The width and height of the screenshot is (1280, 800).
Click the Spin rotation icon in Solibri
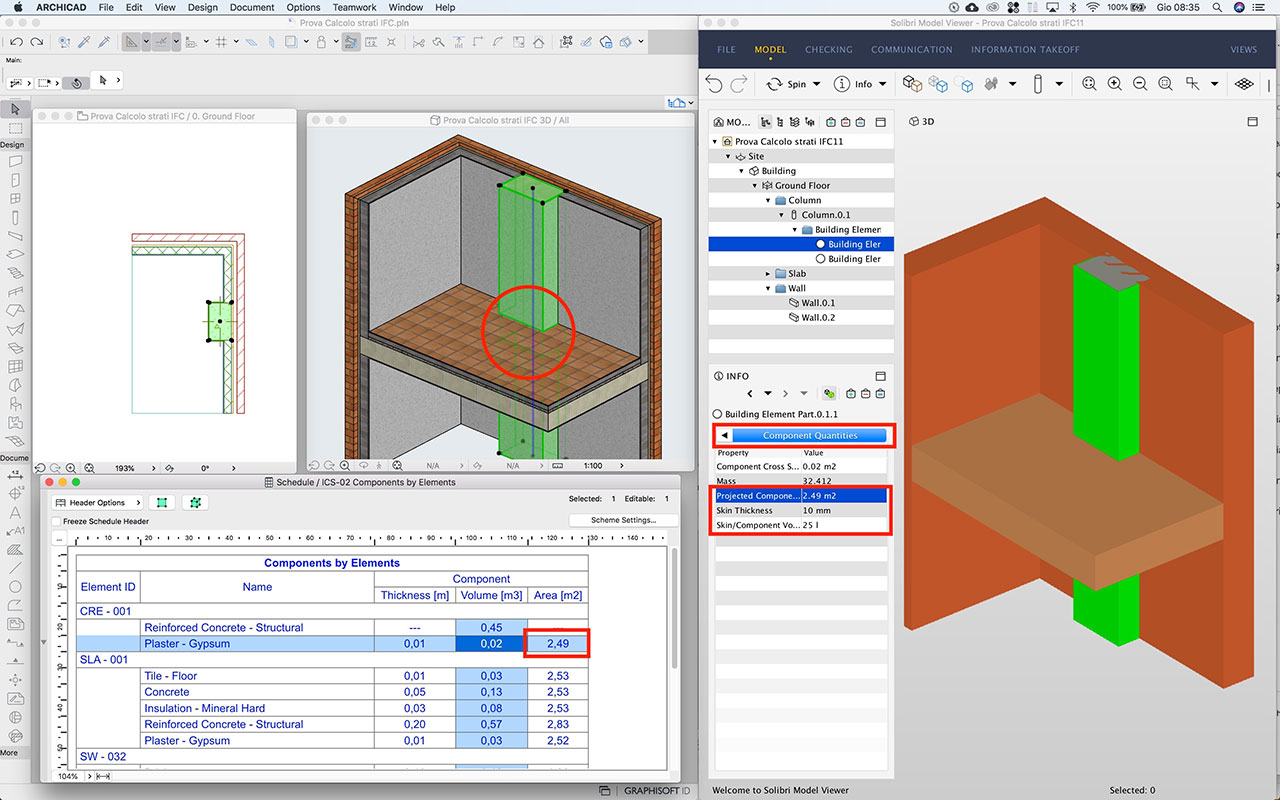(x=775, y=84)
